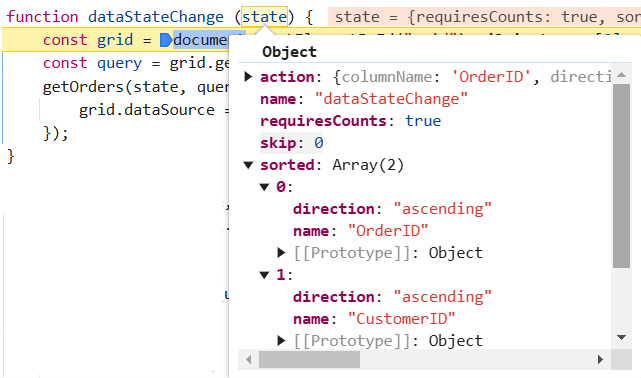Click the requiresCounts: true property
641x378 pixels.
tap(350, 121)
